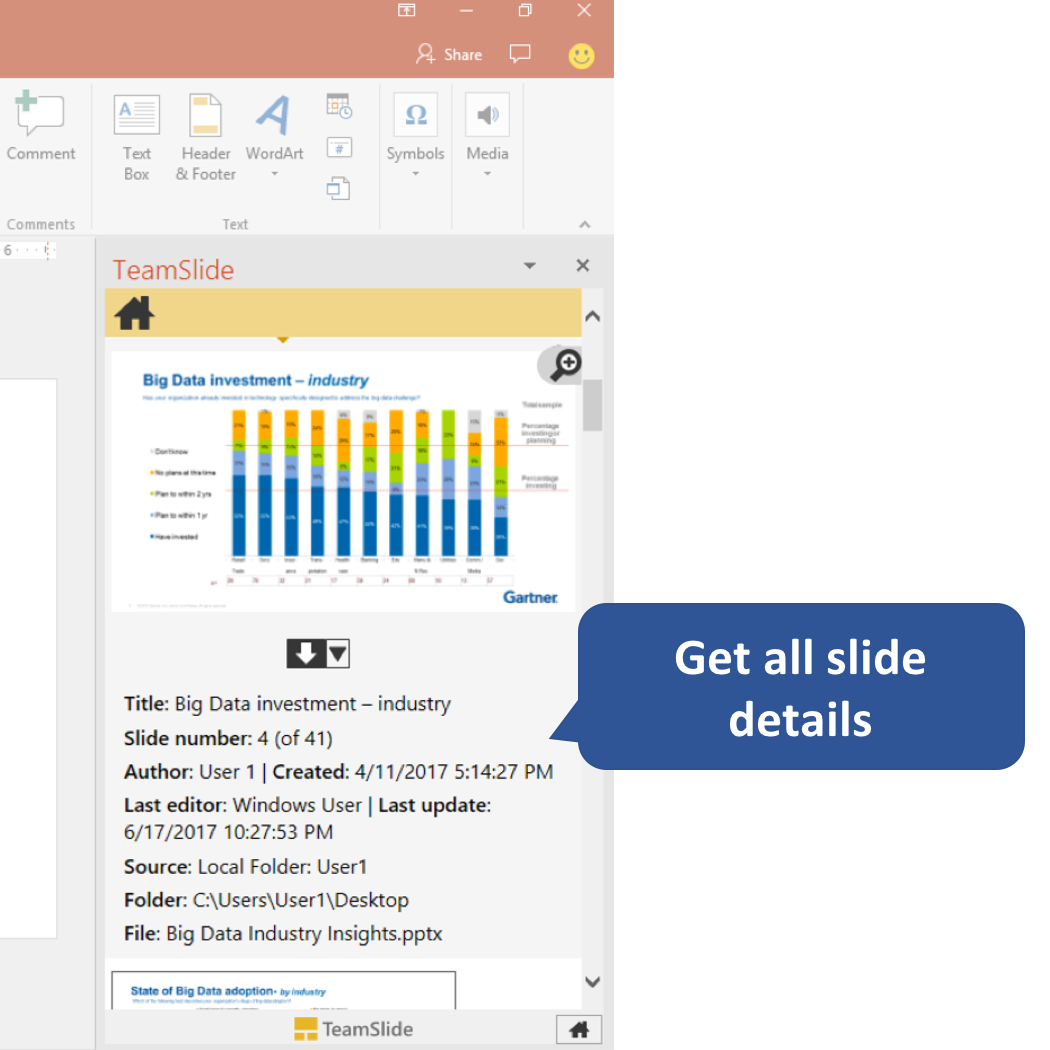Viewport: 1050px width, 1050px height.
Task: Insert a new Comment
Action: [x=41, y=126]
